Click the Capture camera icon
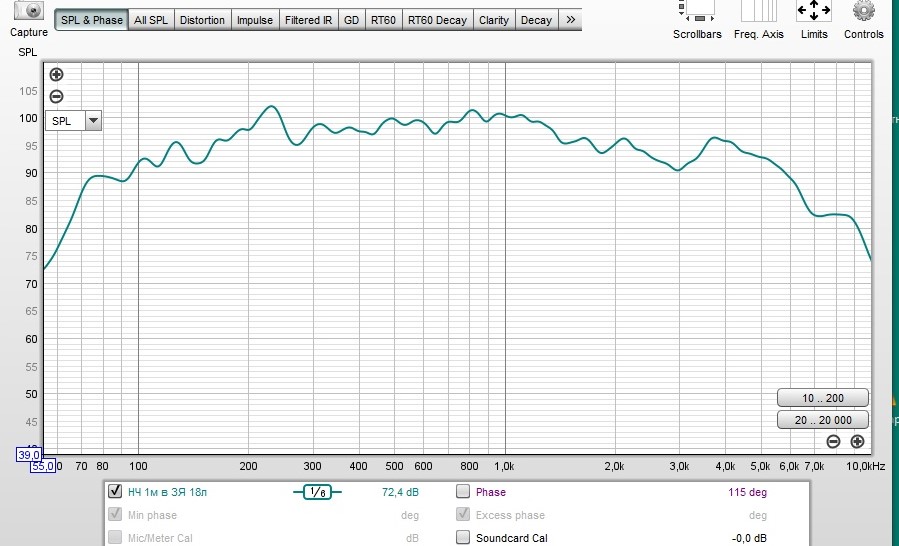899x546 pixels. (x=29, y=10)
